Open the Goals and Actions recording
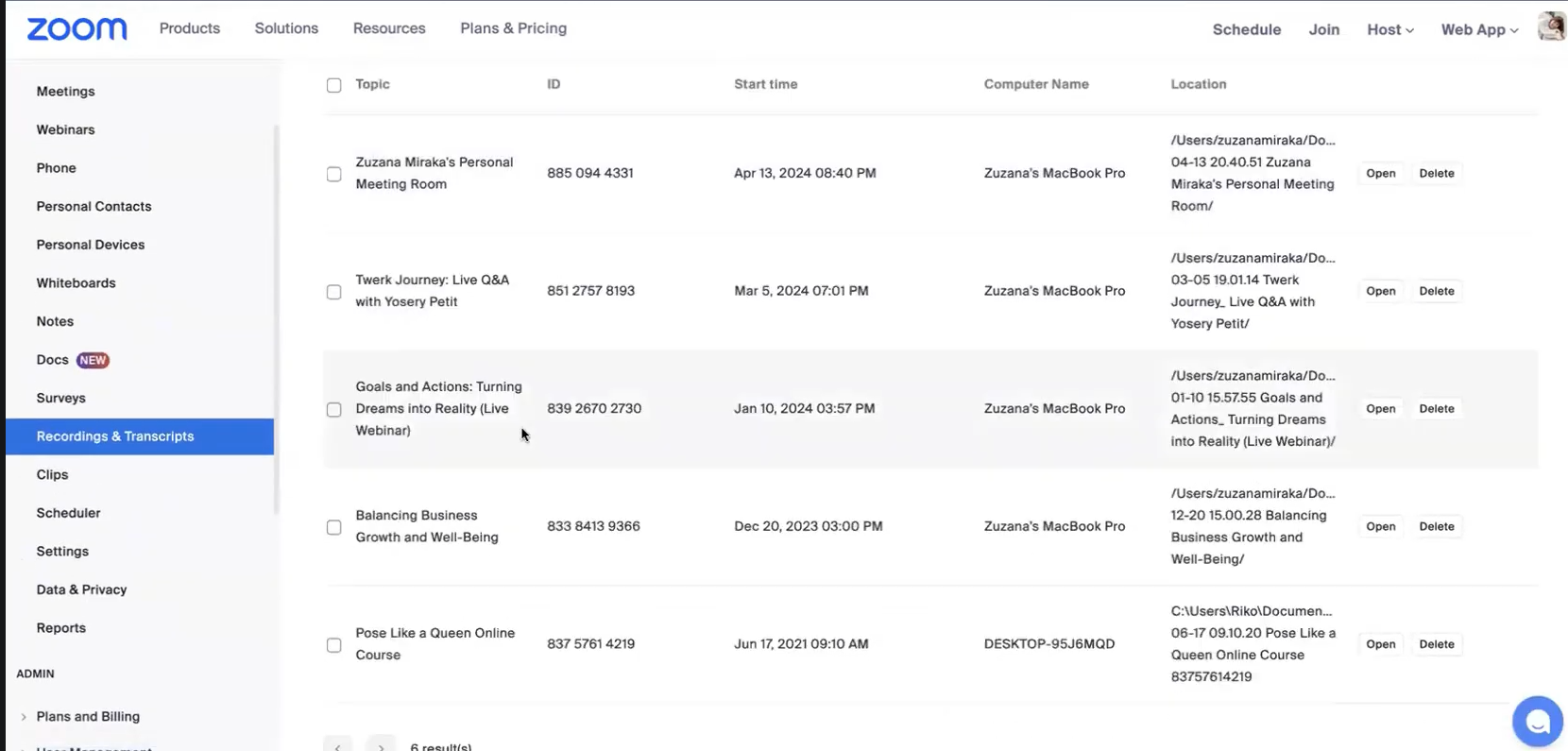 coord(1380,409)
